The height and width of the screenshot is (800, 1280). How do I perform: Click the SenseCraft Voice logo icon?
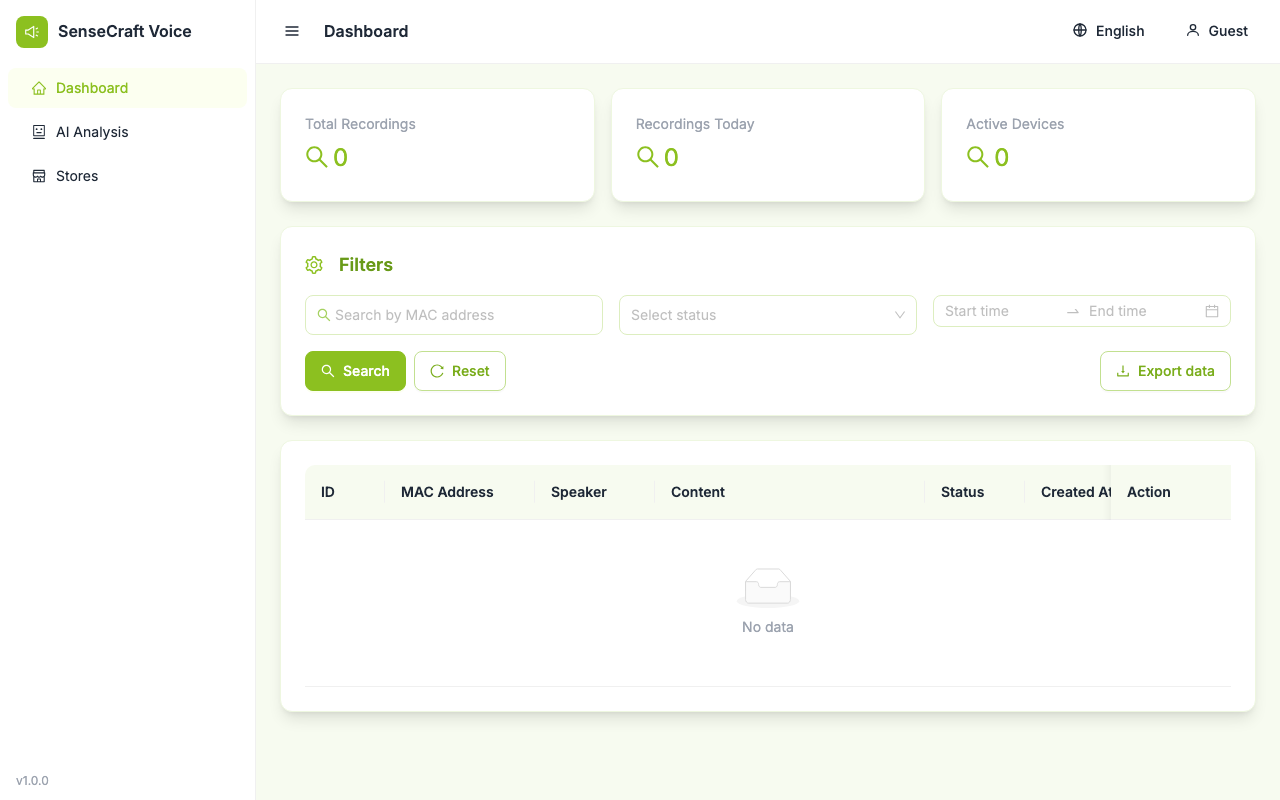[32, 32]
